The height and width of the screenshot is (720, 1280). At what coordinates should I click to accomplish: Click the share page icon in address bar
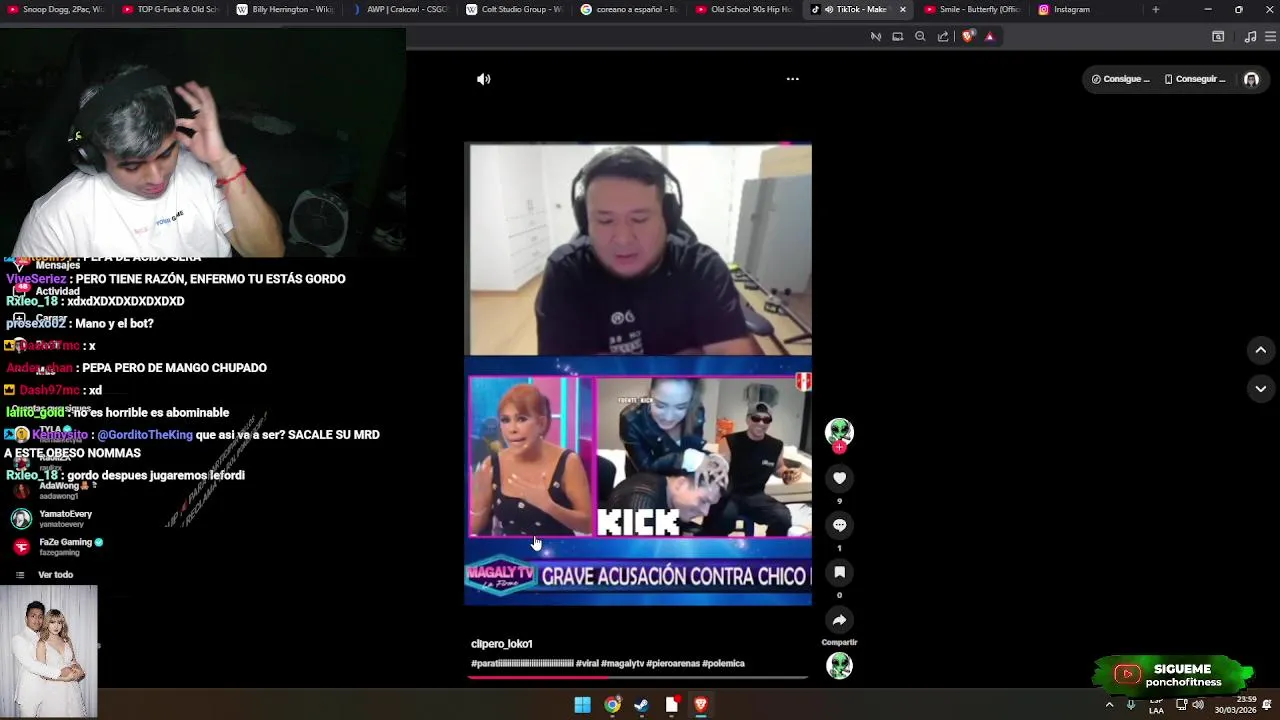tap(943, 37)
